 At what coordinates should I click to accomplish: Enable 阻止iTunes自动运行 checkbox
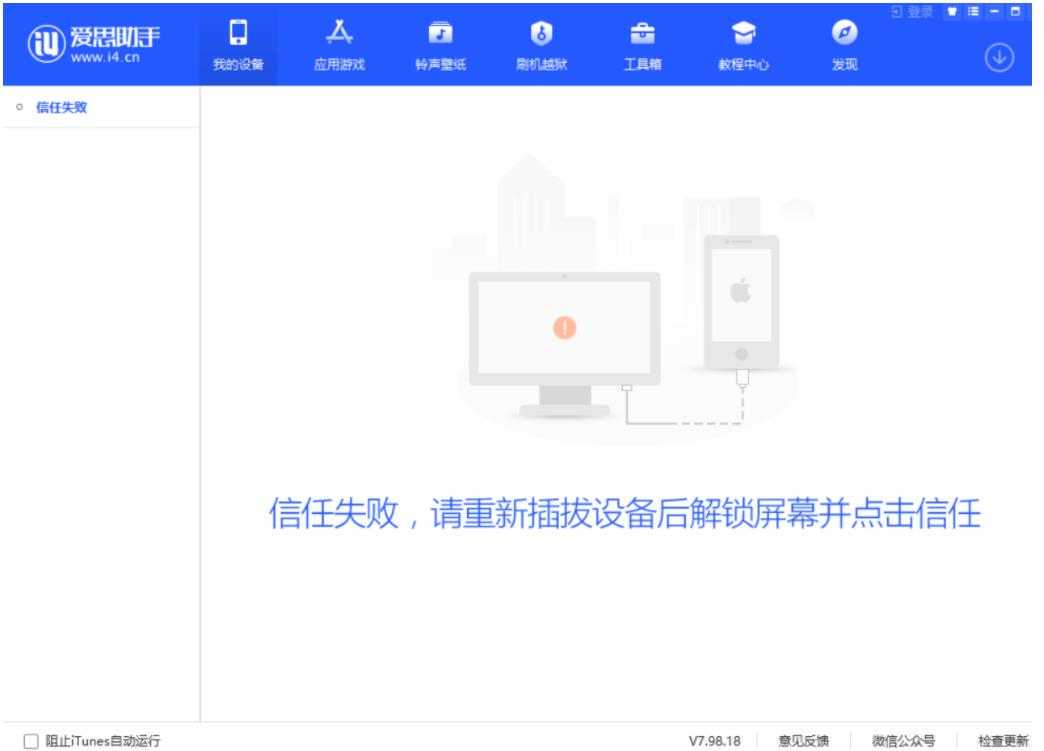(x=30, y=741)
